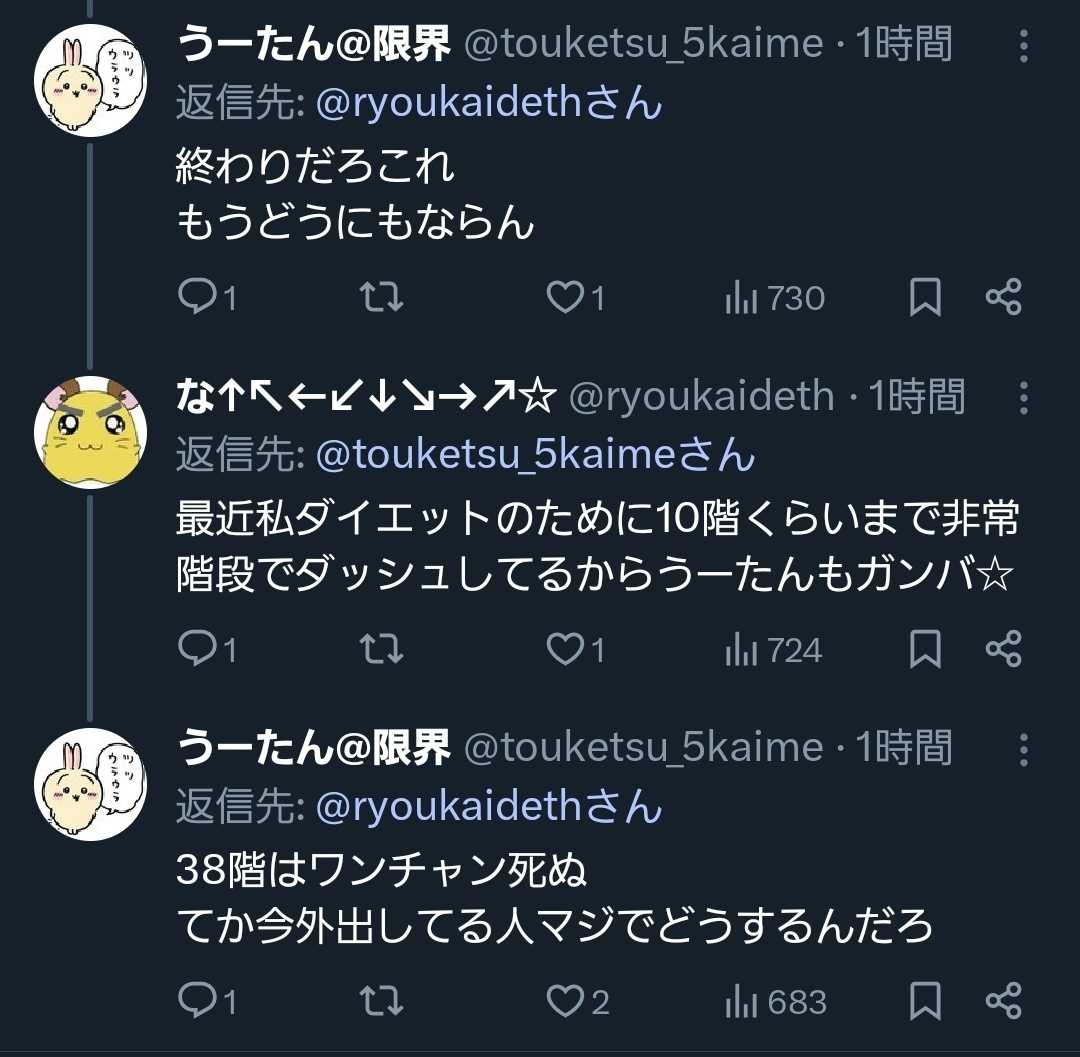Bookmark the 38階はワンチャン死ぬ tweet
Screen dimensions: 1080x1057
[925, 1001]
